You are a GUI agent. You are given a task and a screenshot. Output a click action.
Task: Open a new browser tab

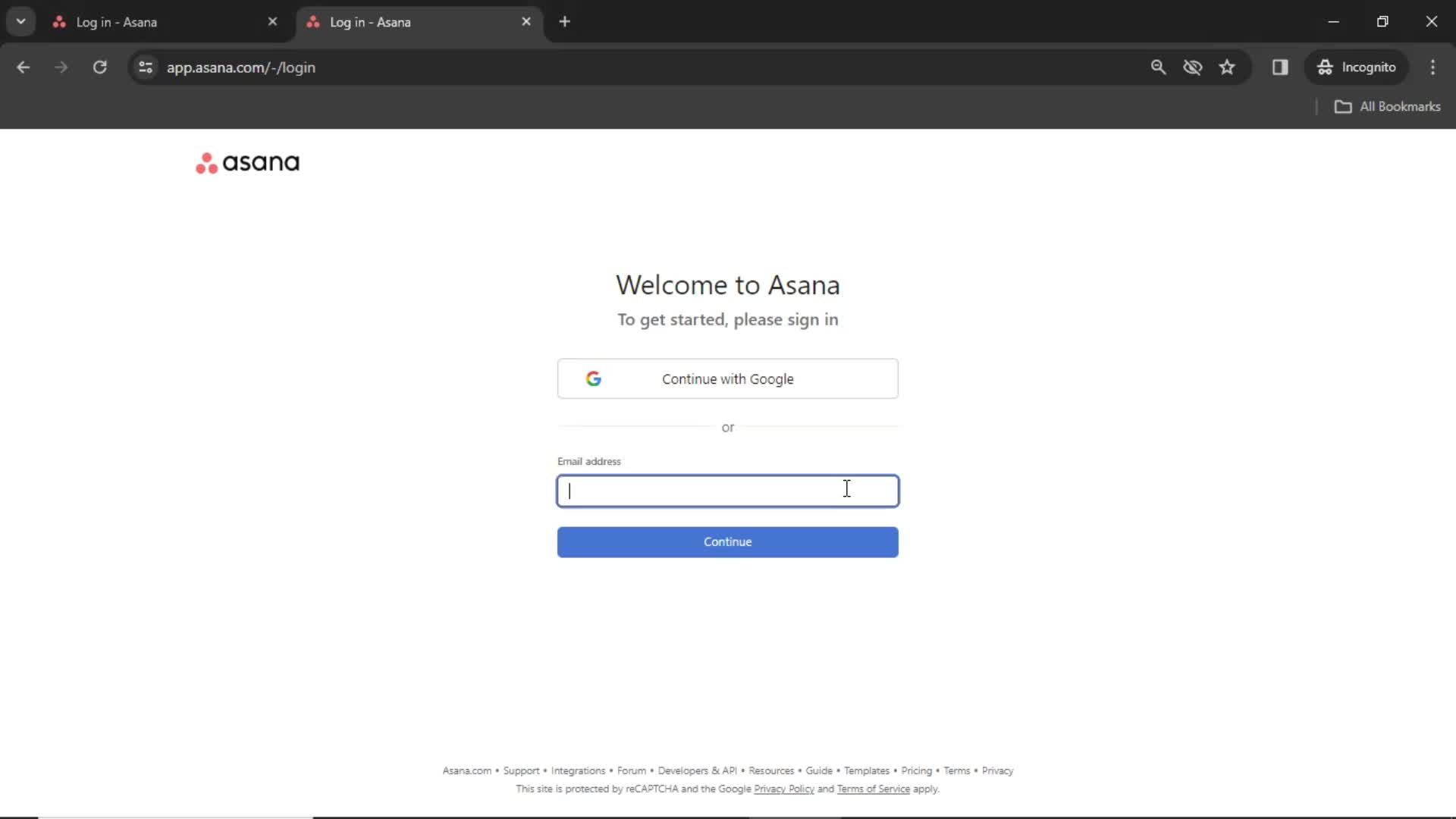[564, 21]
